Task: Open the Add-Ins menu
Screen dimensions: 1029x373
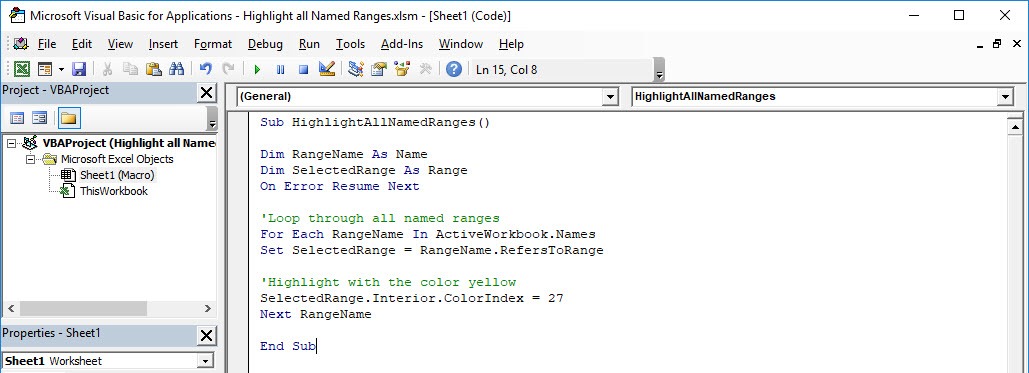Action: click(x=402, y=44)
